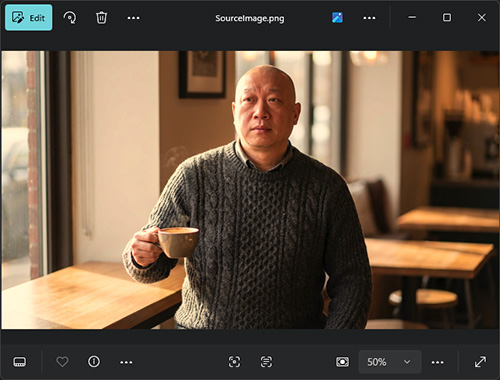
Task: Click the SourceImage.png file name
Action: 250,18
